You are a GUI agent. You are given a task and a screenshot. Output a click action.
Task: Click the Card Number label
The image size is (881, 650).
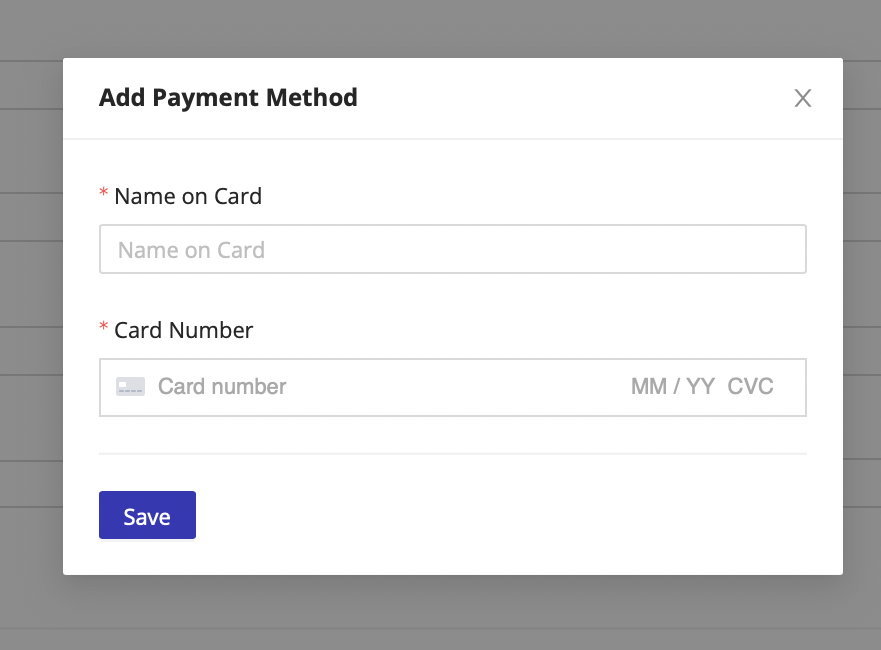[x=184, y=330]
